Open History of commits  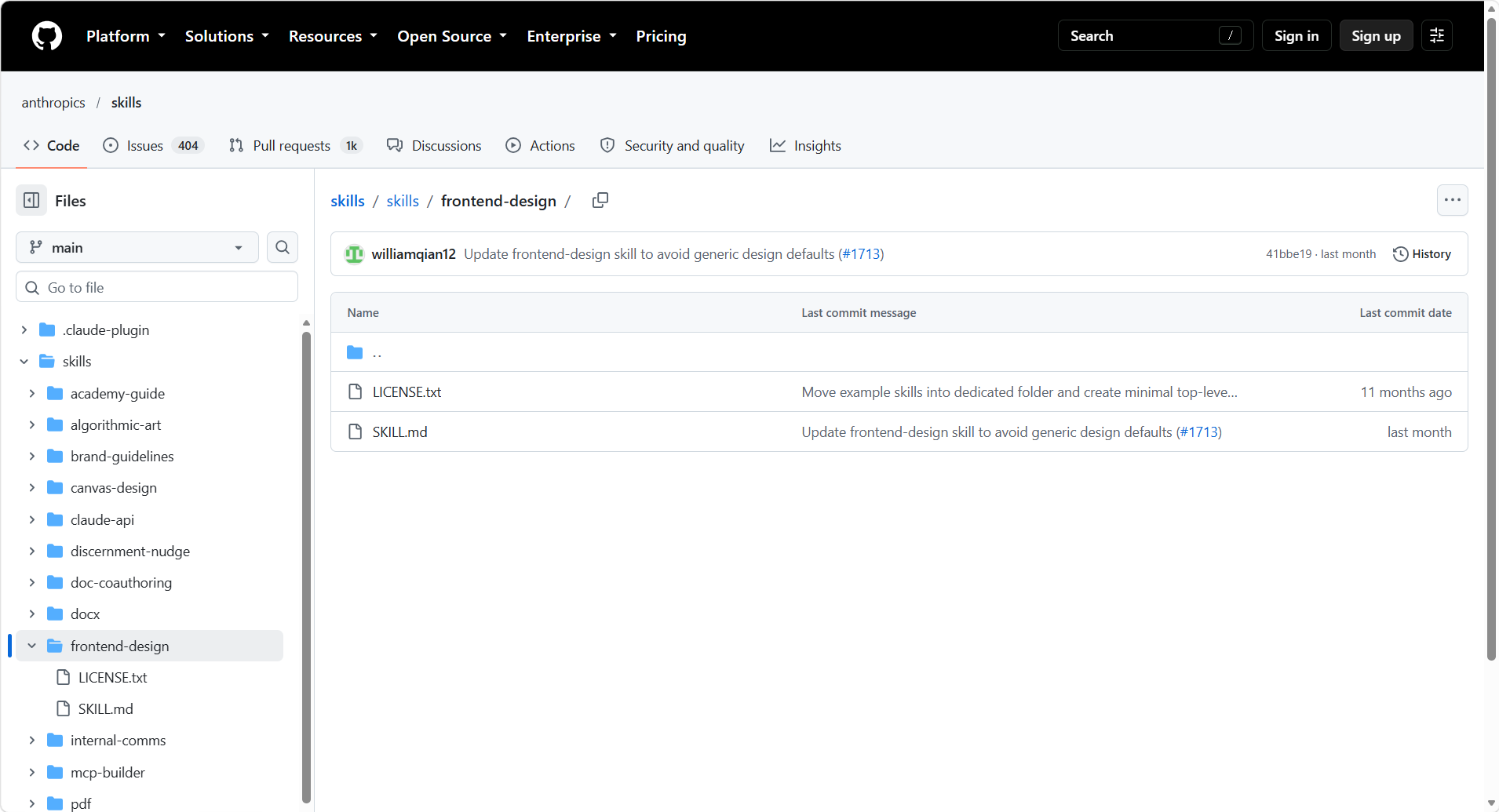[x=1422, y=254]
